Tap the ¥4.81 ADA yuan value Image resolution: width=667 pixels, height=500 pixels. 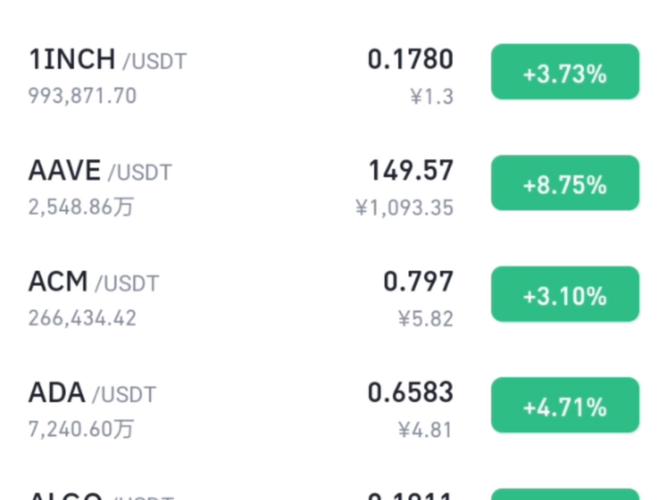(x=426, y=430)
